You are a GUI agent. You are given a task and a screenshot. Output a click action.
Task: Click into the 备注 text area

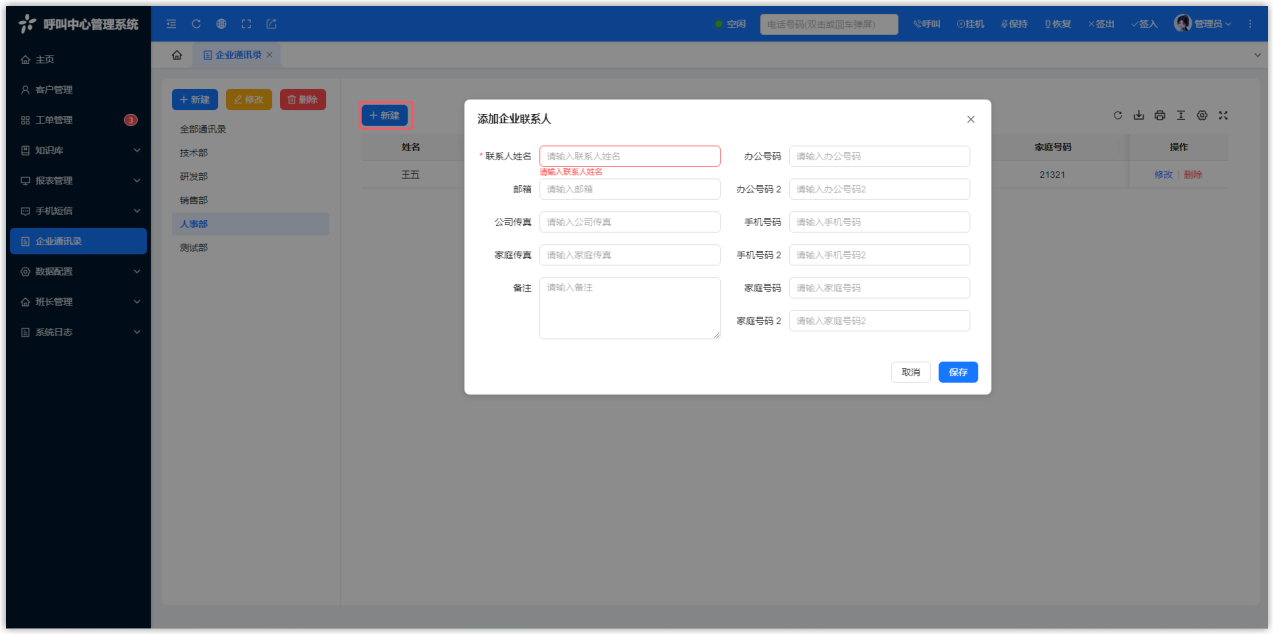(629, 308)
